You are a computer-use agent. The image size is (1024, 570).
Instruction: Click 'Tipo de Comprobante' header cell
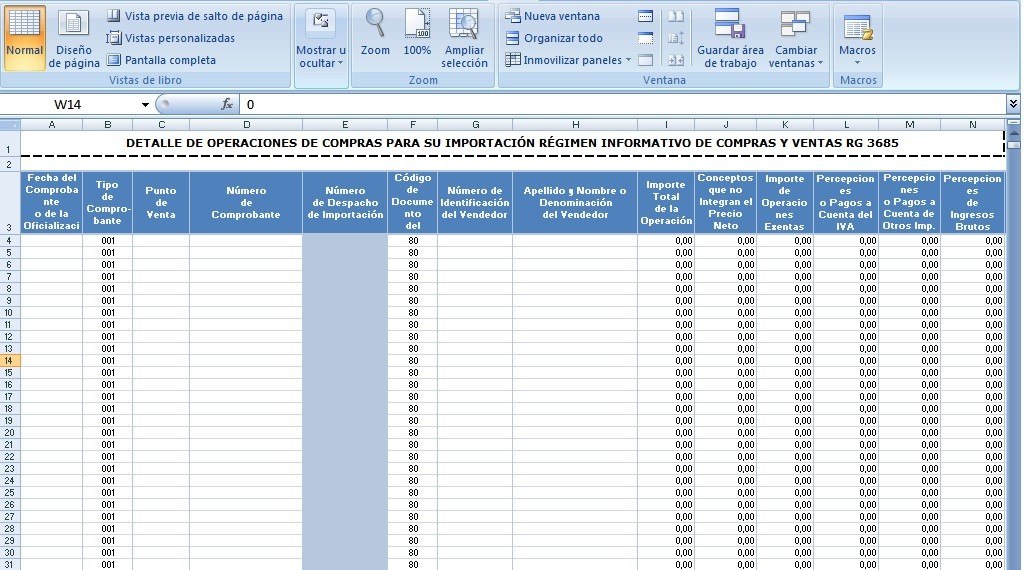(x=108, y=202)
